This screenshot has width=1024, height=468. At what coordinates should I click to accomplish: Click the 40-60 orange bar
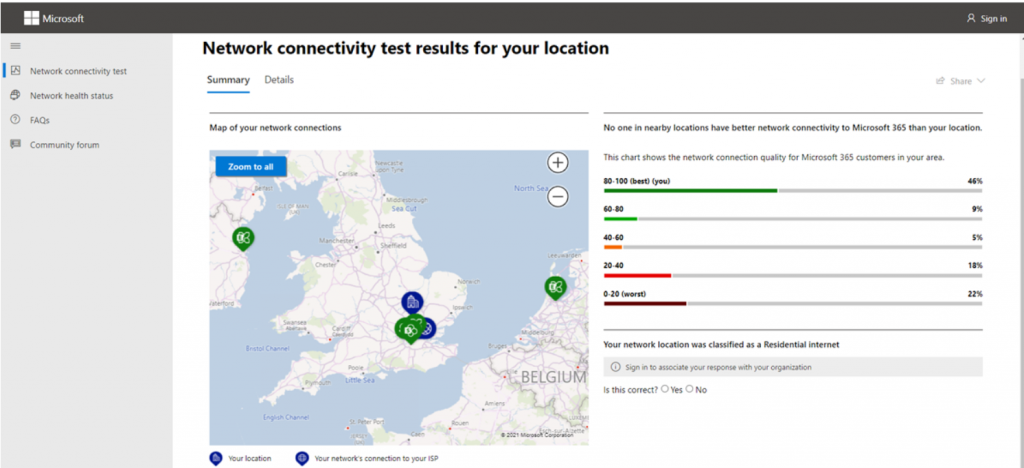coord(613,247)
